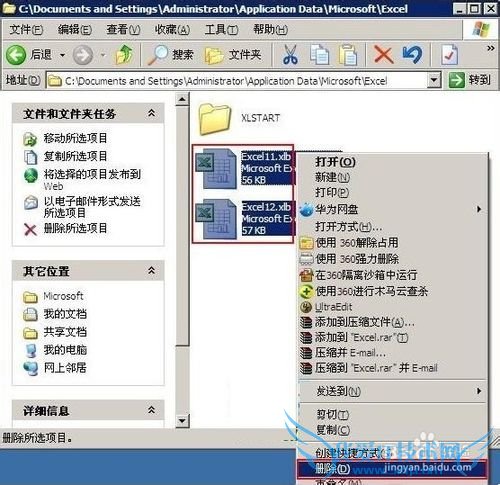Expand toolbar overflow chevron
This screenshot has height=485, width=500.
tap(490, 48)
